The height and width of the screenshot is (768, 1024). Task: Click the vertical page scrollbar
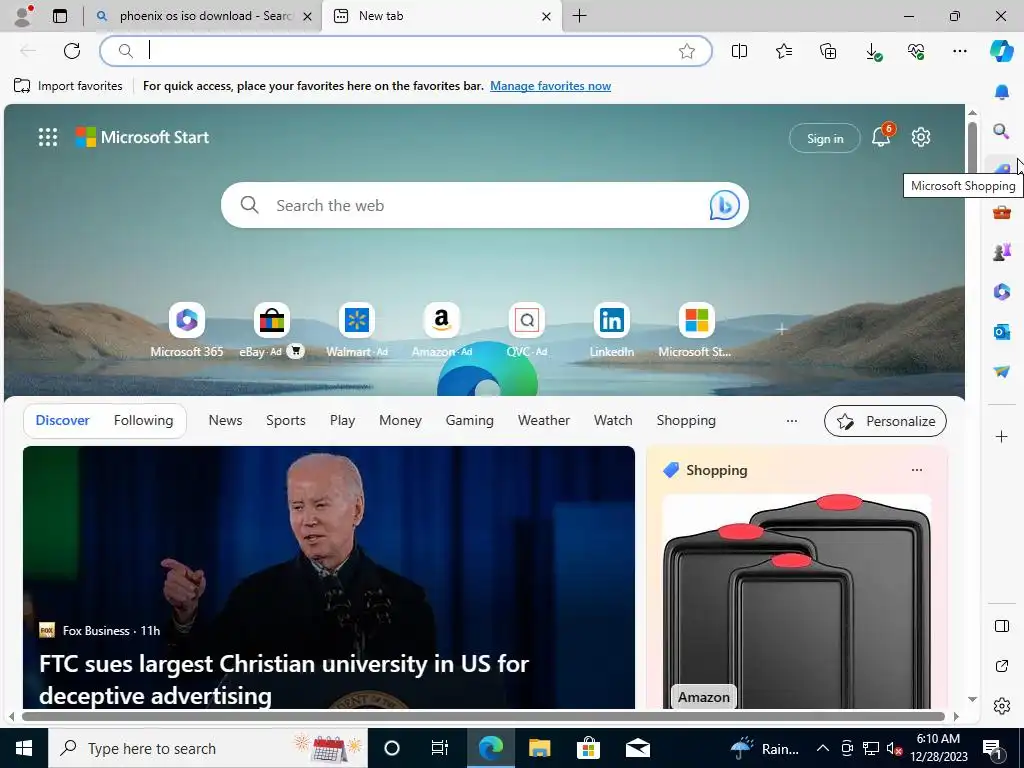click(972, 148)
